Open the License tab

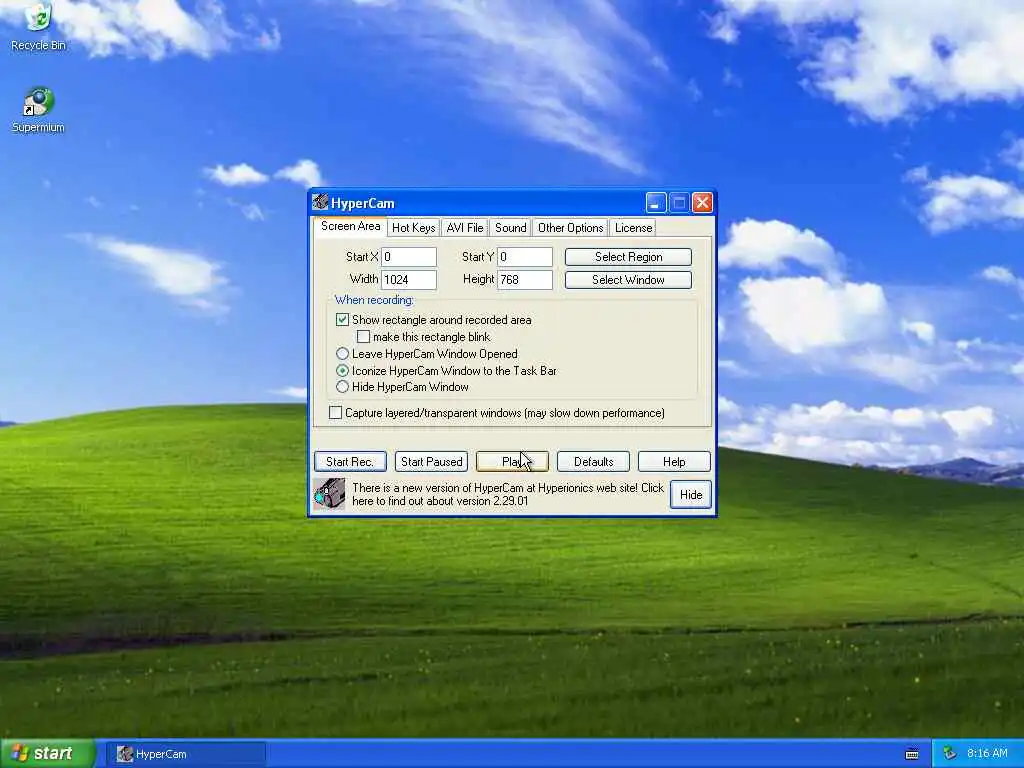(633, 228)
